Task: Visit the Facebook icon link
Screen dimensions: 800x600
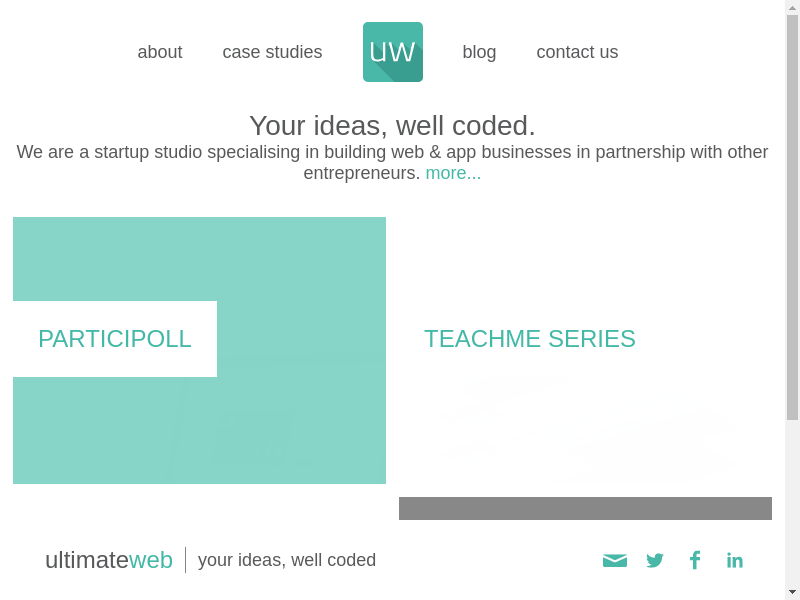Action: [695, 560]
